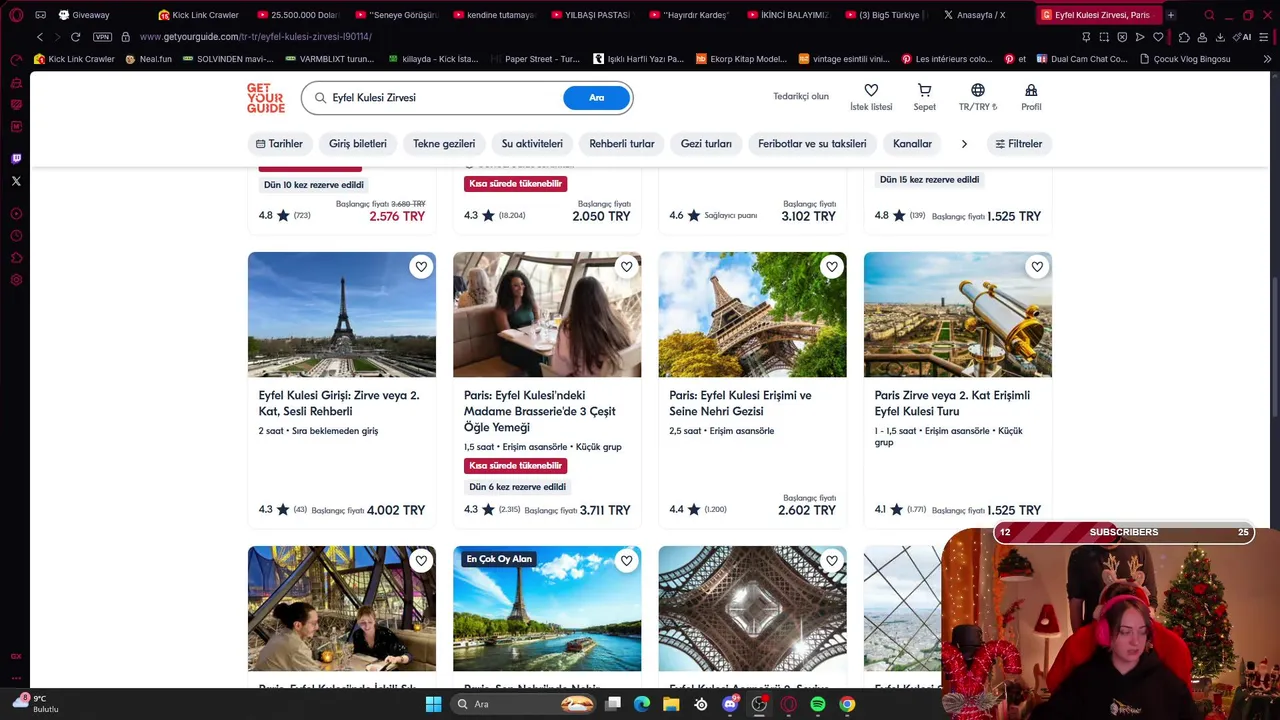The image size is (1280, 720).
Task: Click the GetYourGuide logo
Action: point(266,98)
